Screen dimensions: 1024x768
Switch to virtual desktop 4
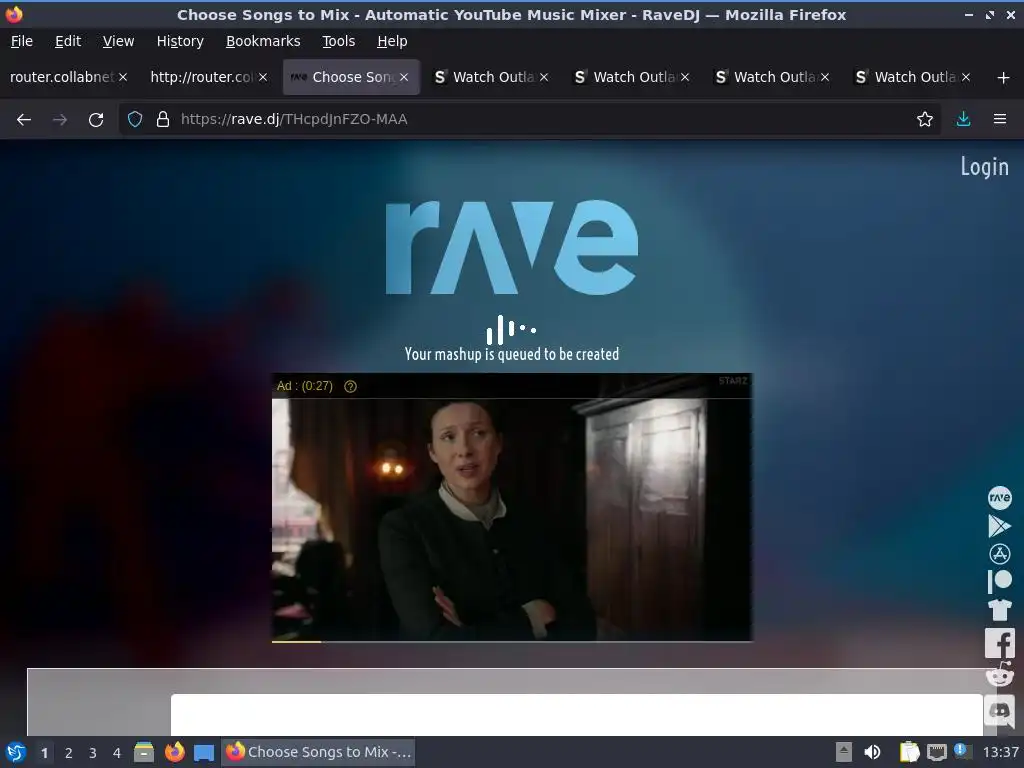click(117, 753)
